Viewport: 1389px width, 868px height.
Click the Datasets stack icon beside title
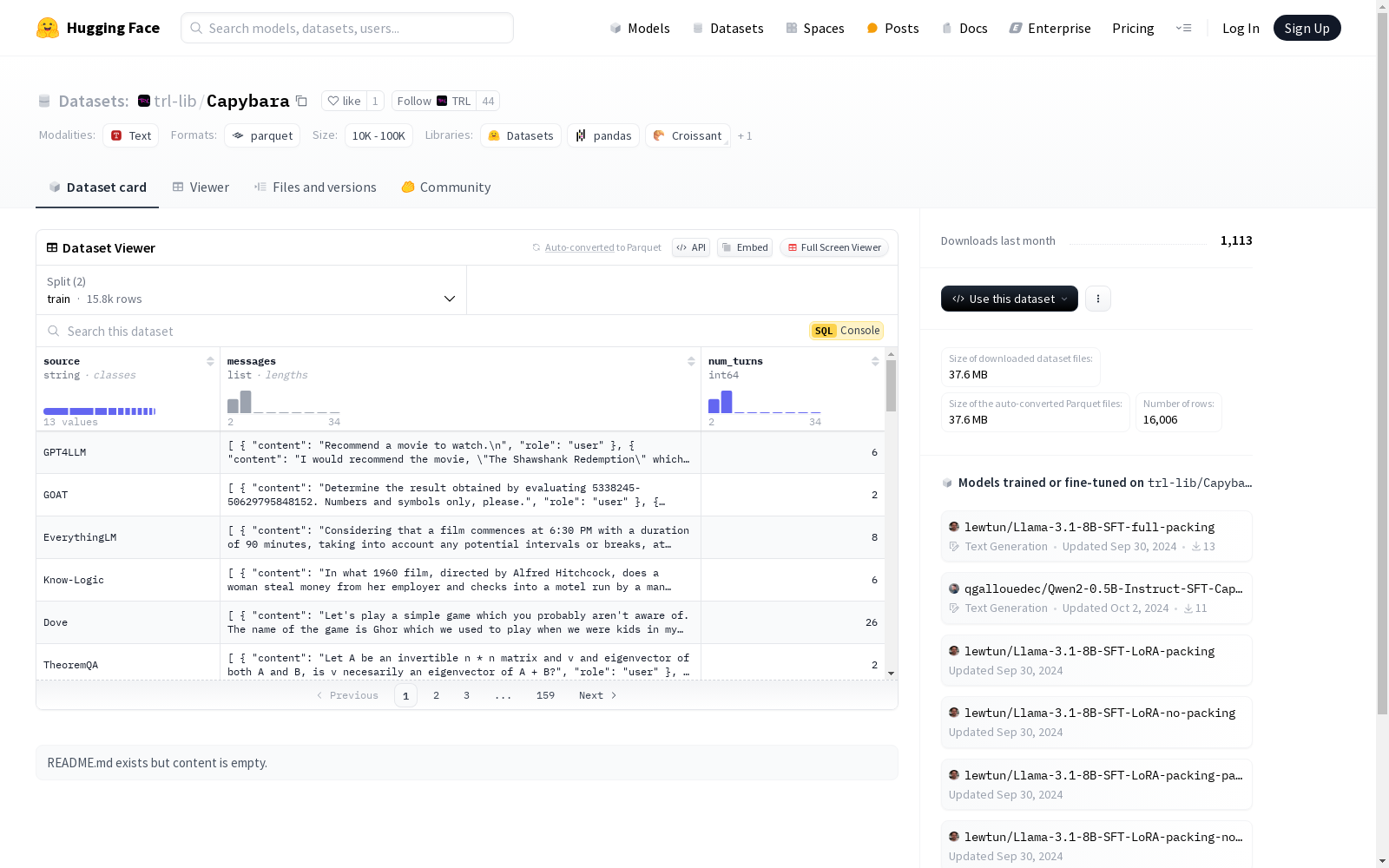click(44, 102)
